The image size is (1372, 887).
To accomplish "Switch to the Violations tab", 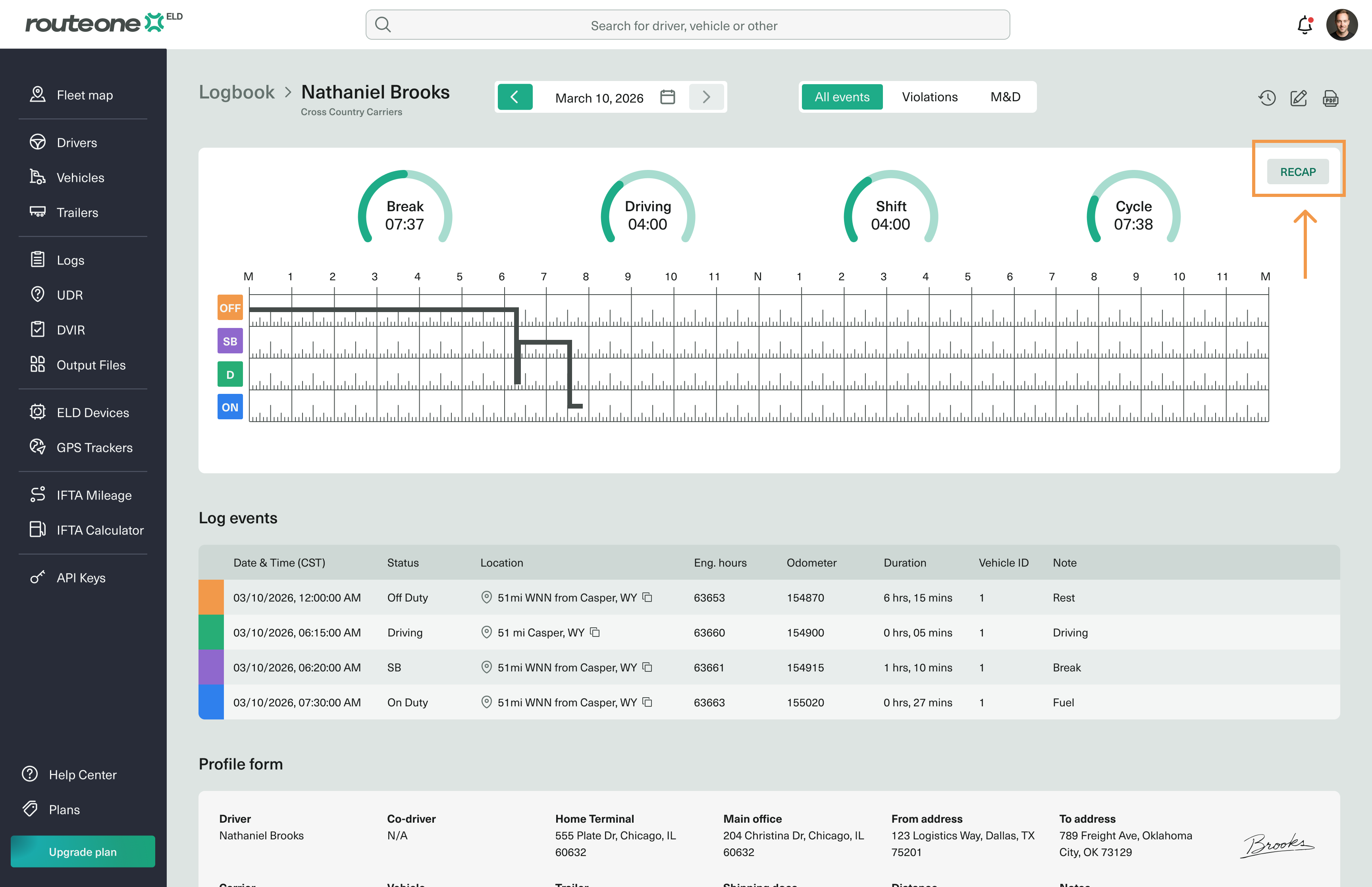I will (x=930, y=97).
